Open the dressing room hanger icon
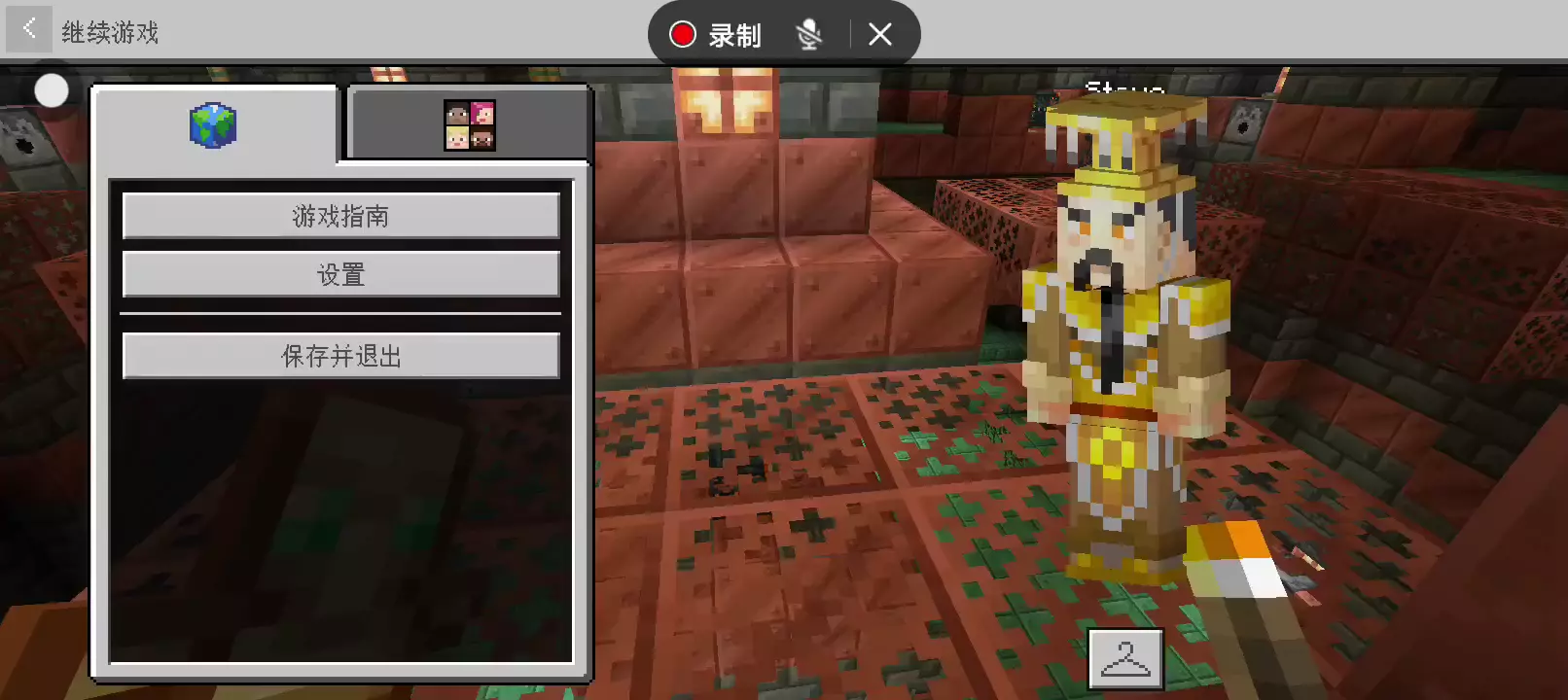The image size is (1568, 700). [1125, 659]
